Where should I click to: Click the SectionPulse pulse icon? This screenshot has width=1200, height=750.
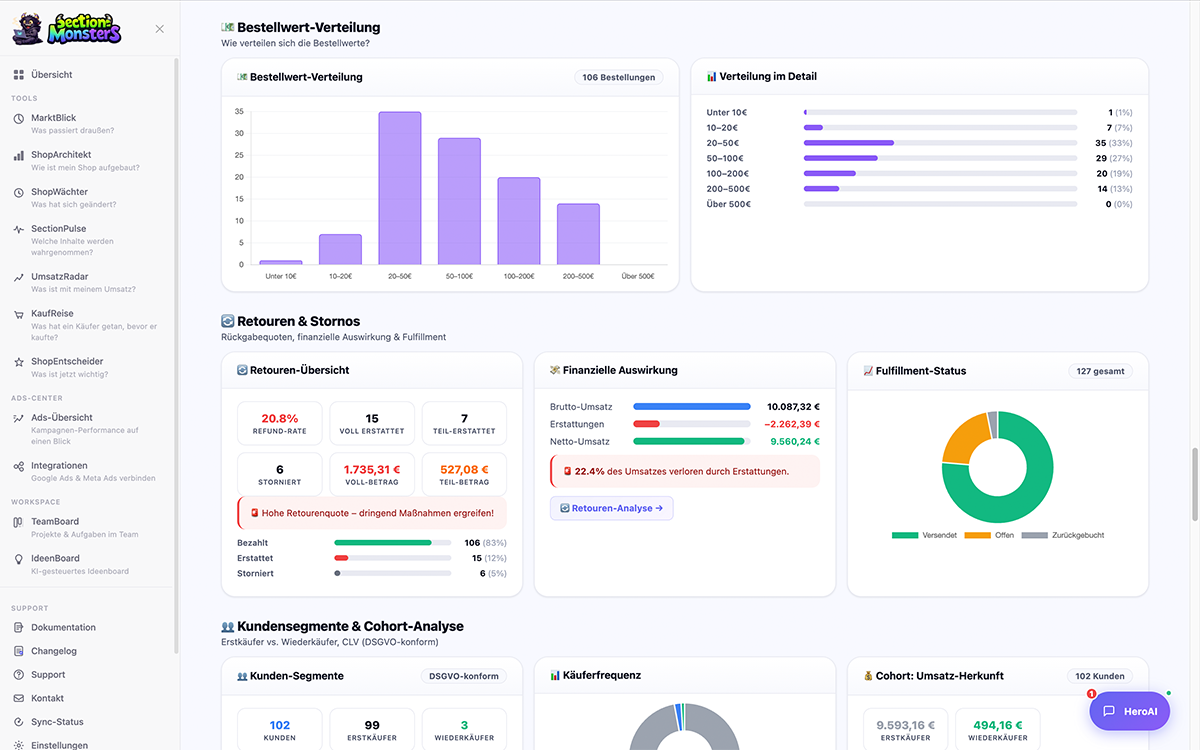click(19, 230)
